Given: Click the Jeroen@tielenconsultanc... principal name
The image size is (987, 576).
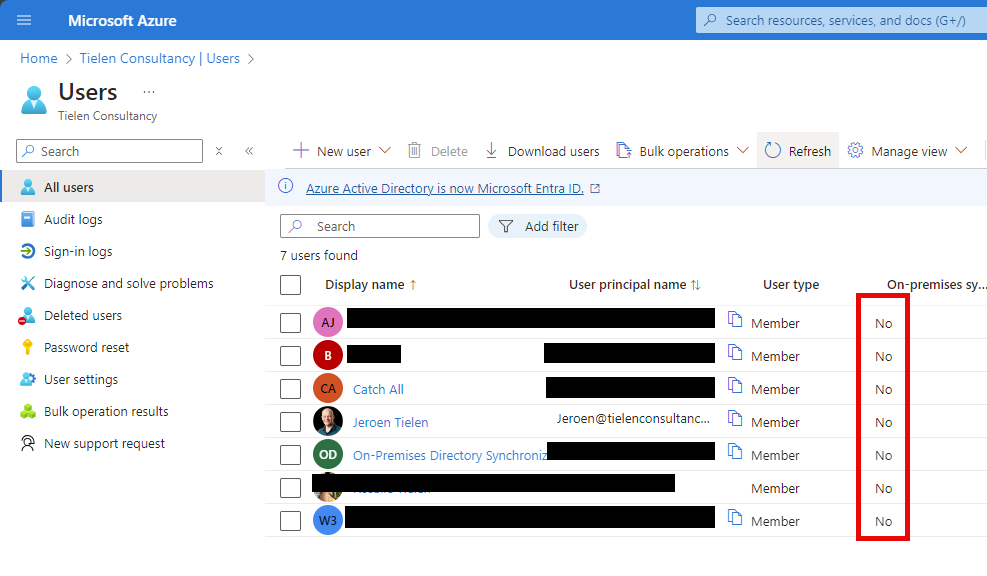Looking at the screenshot, I should (633, 419).
